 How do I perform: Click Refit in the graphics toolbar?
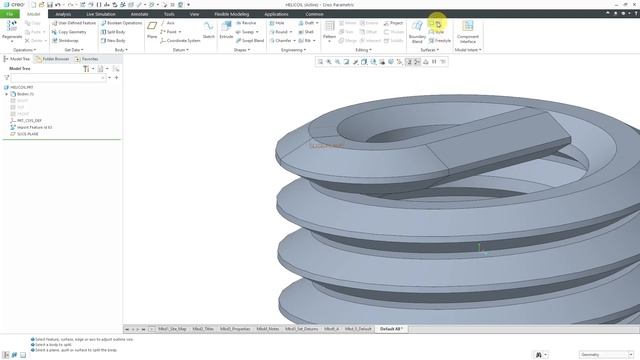coord(320,62)
